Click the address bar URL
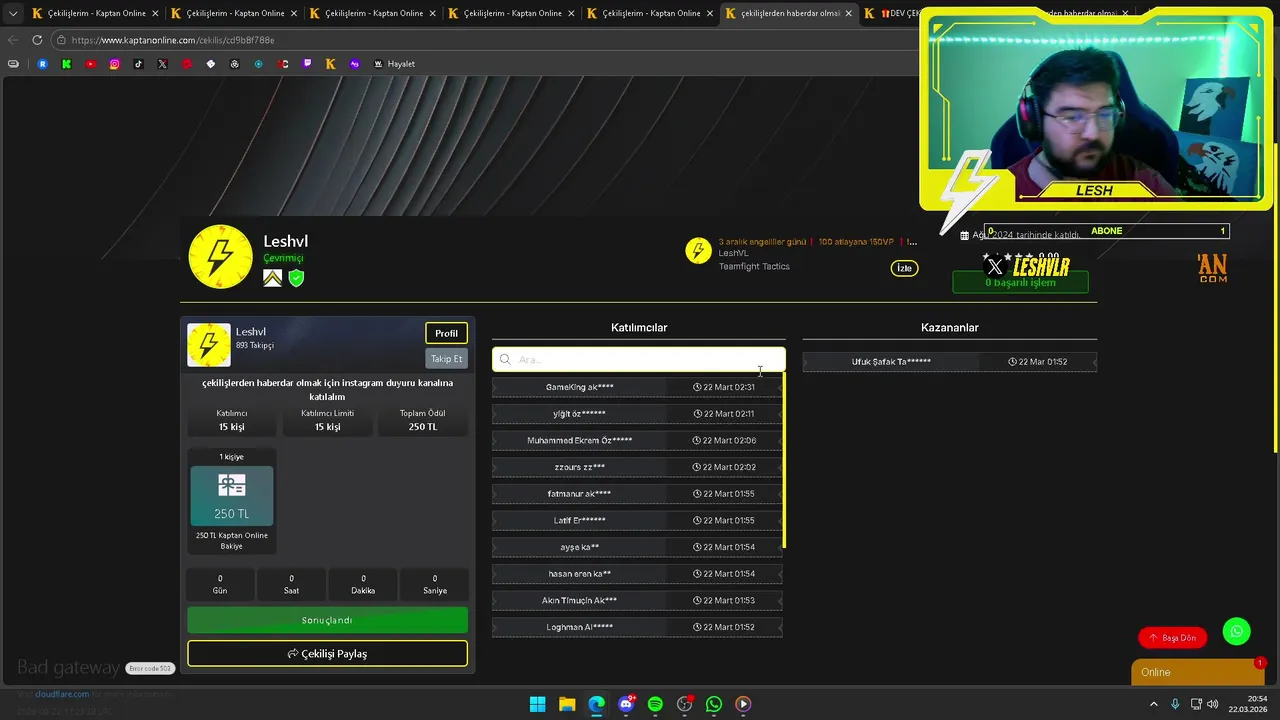1280x720 pixels. pyautogui.click(x=173, y=40)
